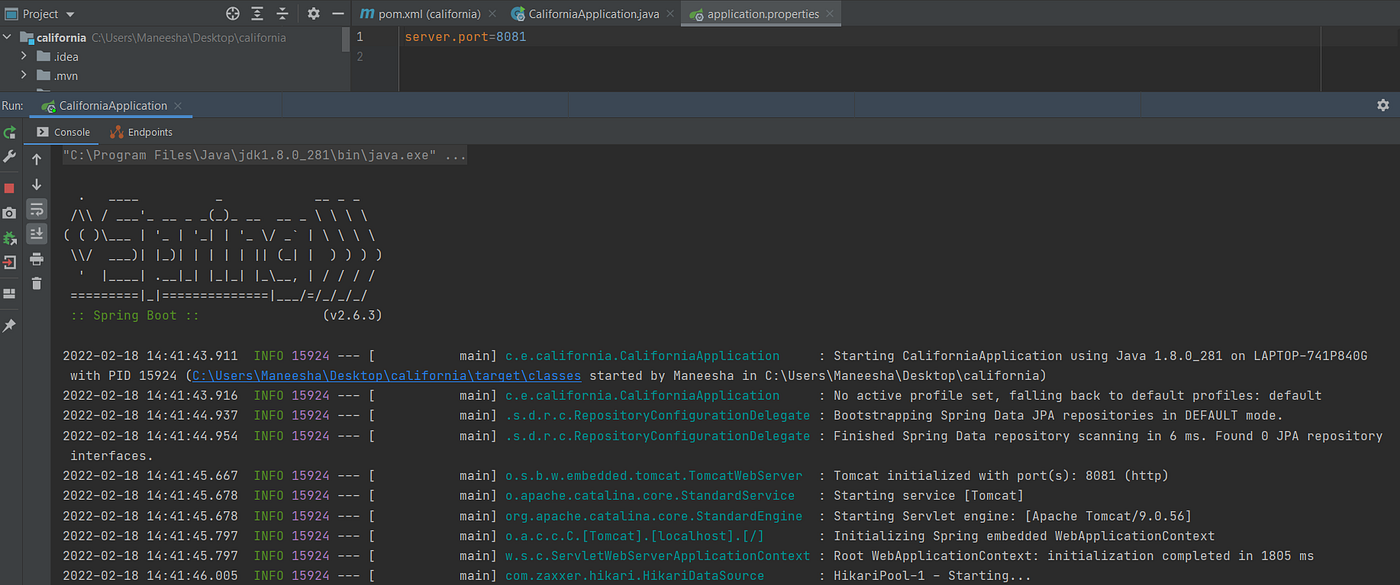The width and height of the screenshot is (1400, 585).
Task: Click the camera thread dump icon
Action: coord(9,213)
